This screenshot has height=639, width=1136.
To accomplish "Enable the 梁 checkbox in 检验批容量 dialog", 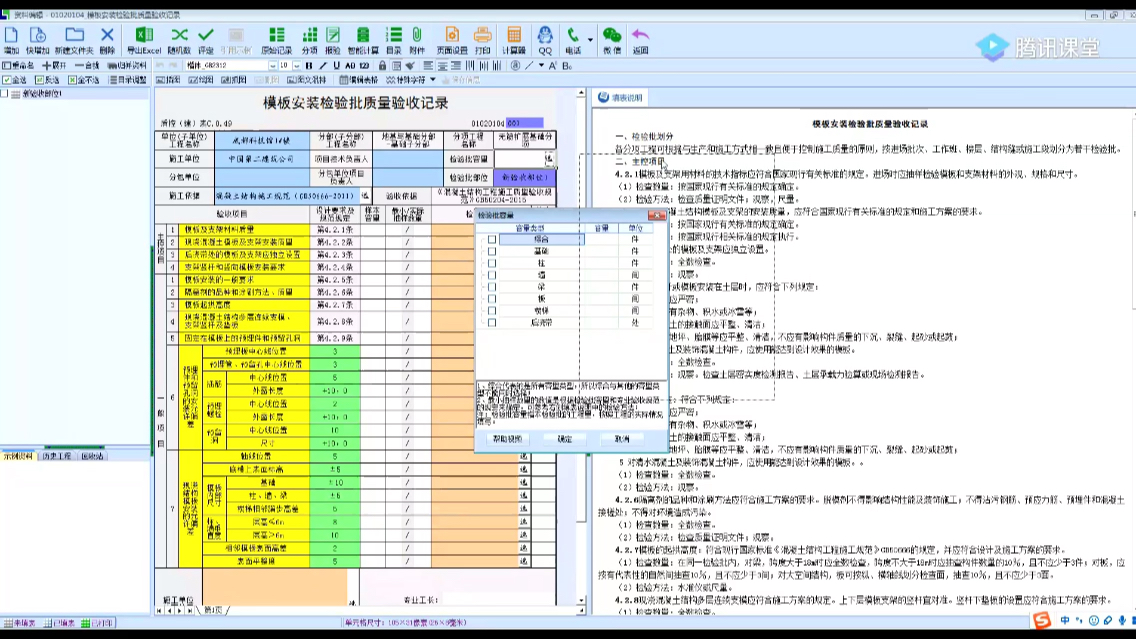I will (x=492, y=287).
